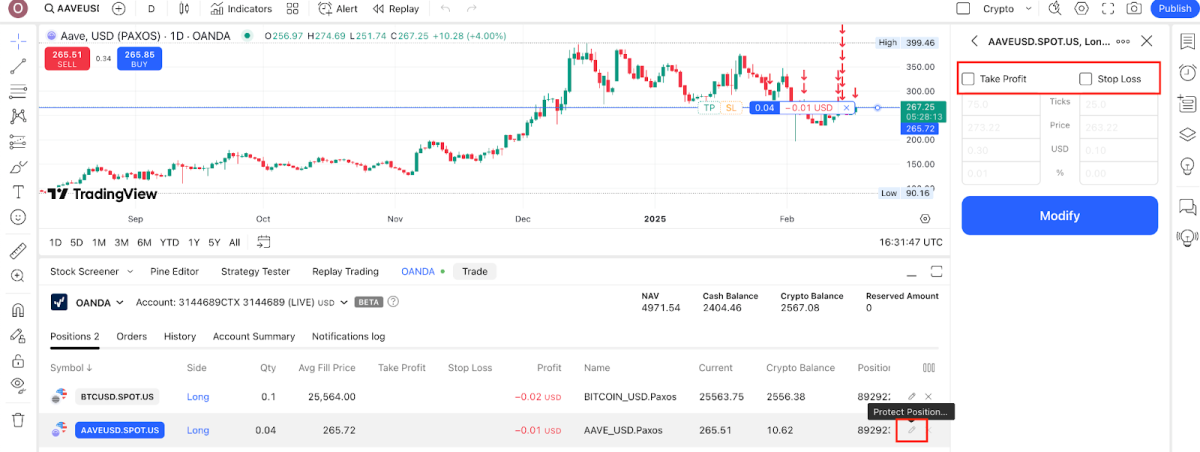The width and height of the screenshot is (1200, 452).
Task: Open order panel three-dots menu
Action: click(1123, 42)
